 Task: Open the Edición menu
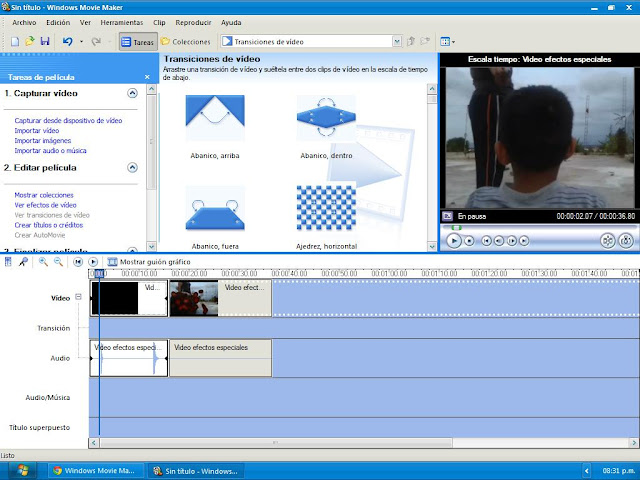[58, 22]
